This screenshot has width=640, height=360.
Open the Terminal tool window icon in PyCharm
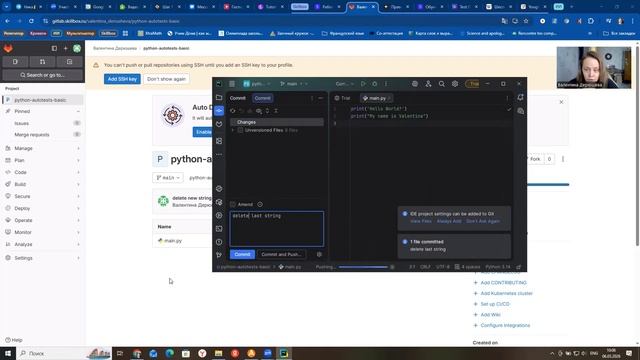219,229
